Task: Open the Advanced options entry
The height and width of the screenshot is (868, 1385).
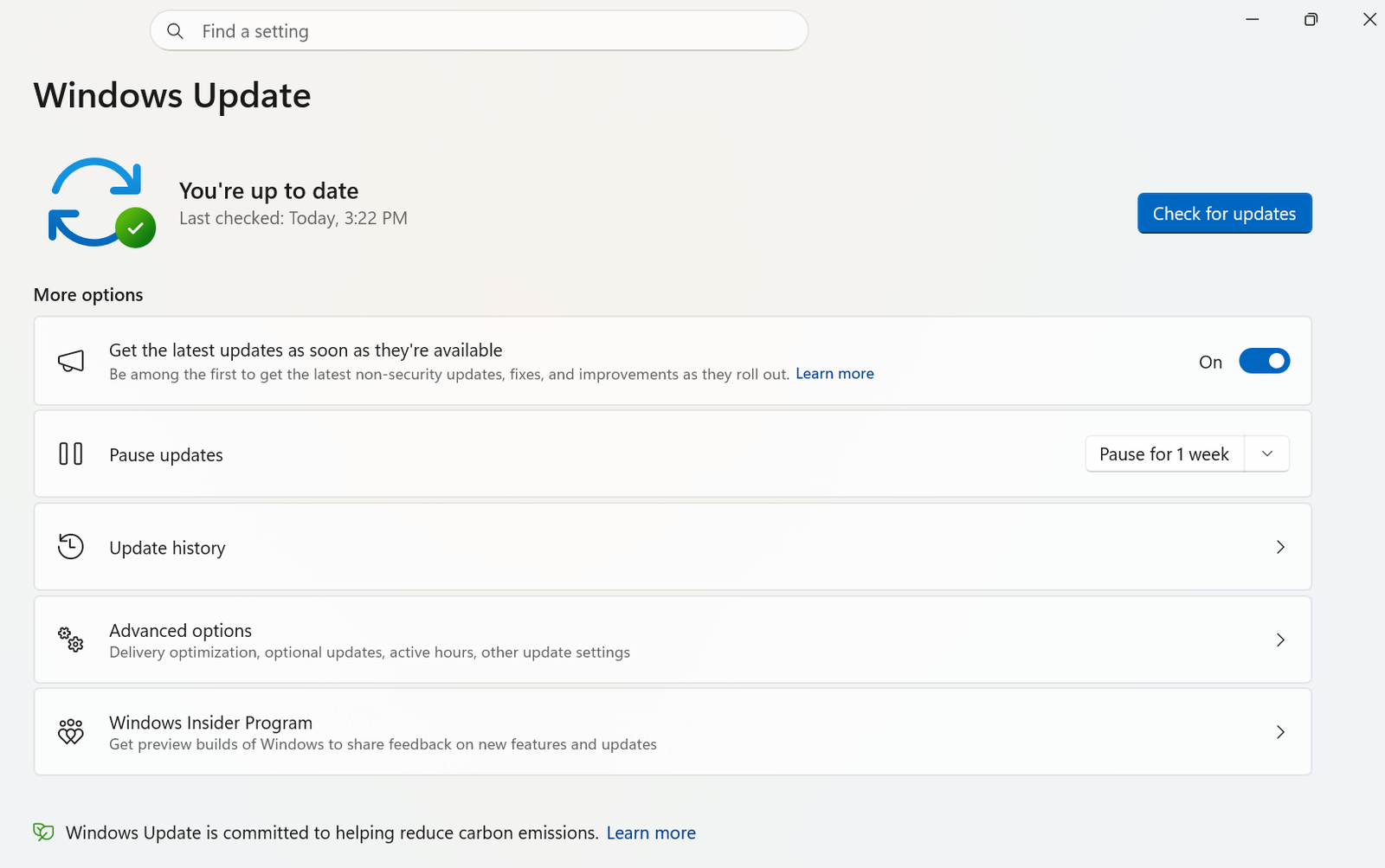Action: point(180,631)
